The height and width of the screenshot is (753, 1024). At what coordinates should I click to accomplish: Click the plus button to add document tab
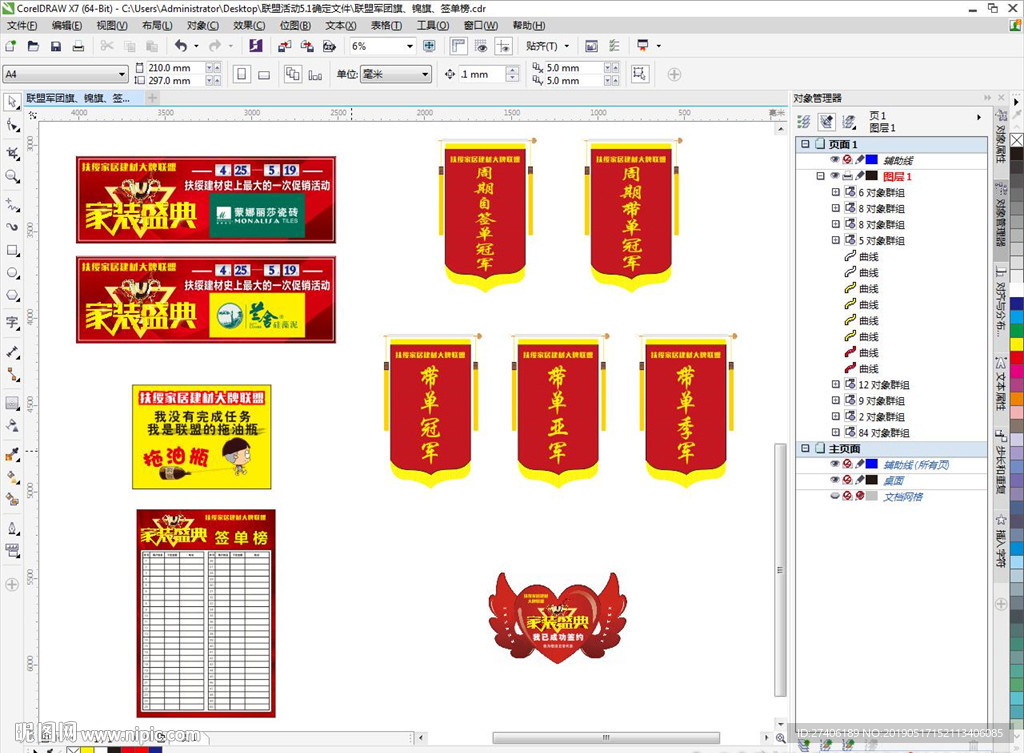click(152, 98)
